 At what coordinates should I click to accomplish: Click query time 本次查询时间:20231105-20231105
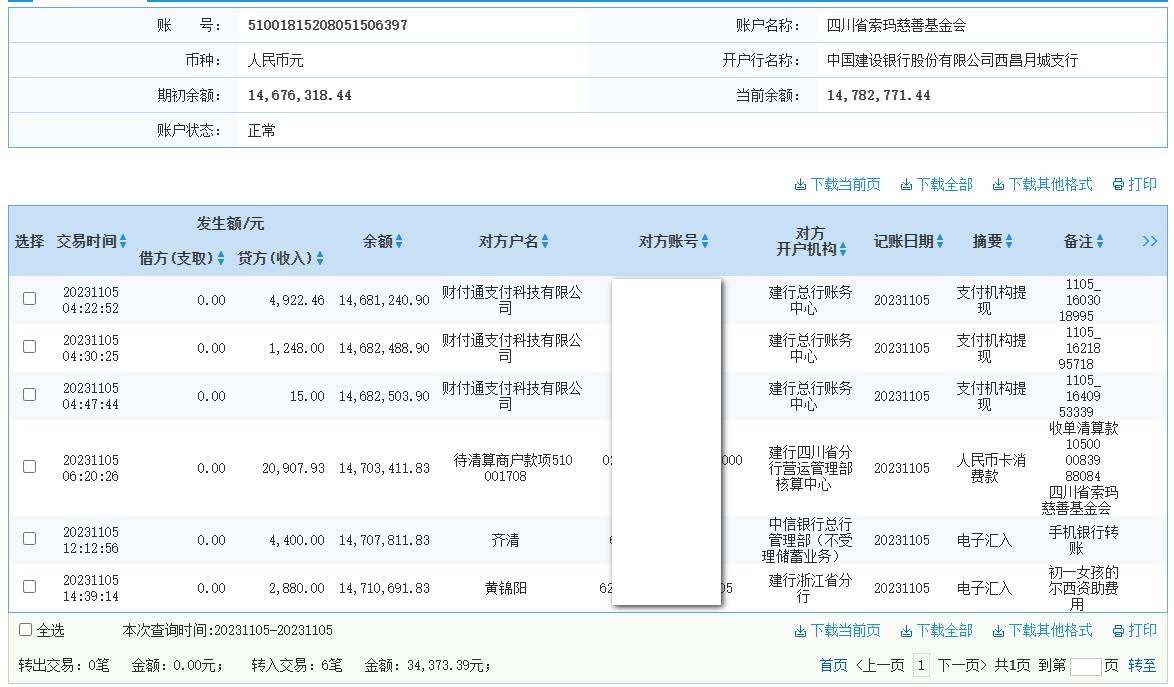[x=228, y=630]
